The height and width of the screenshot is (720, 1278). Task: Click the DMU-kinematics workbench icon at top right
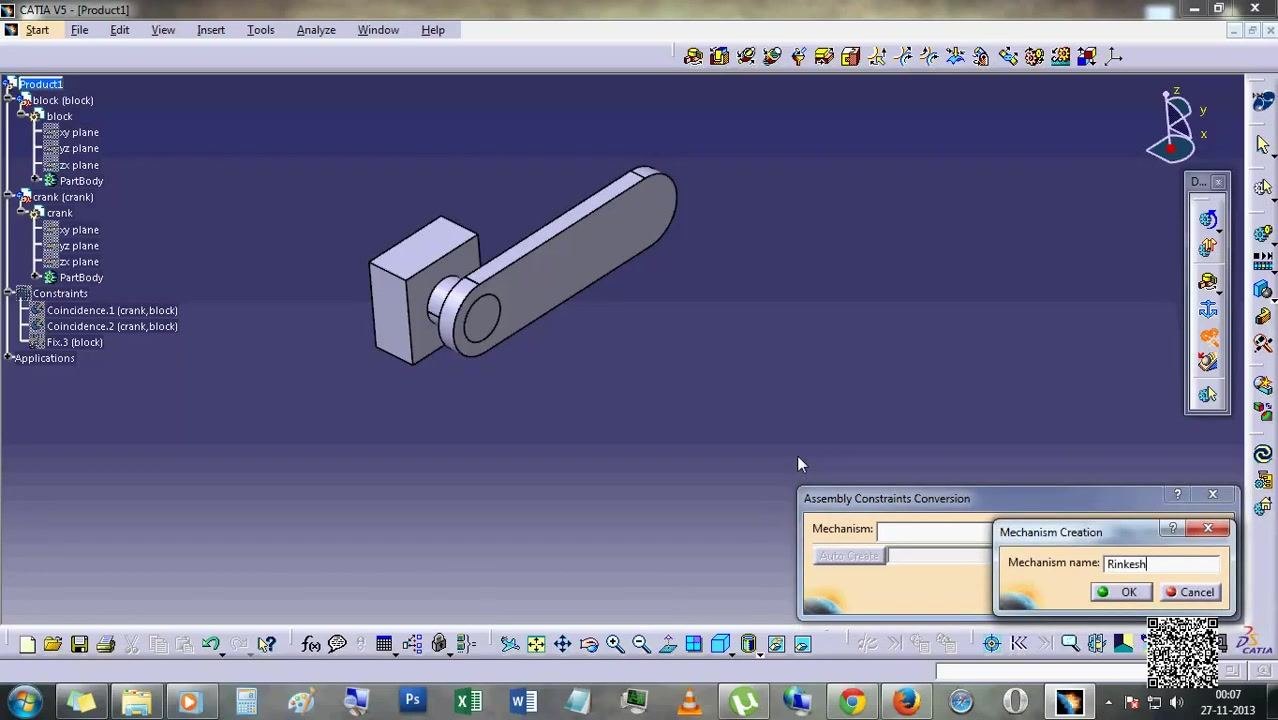tap(1263, 102)
